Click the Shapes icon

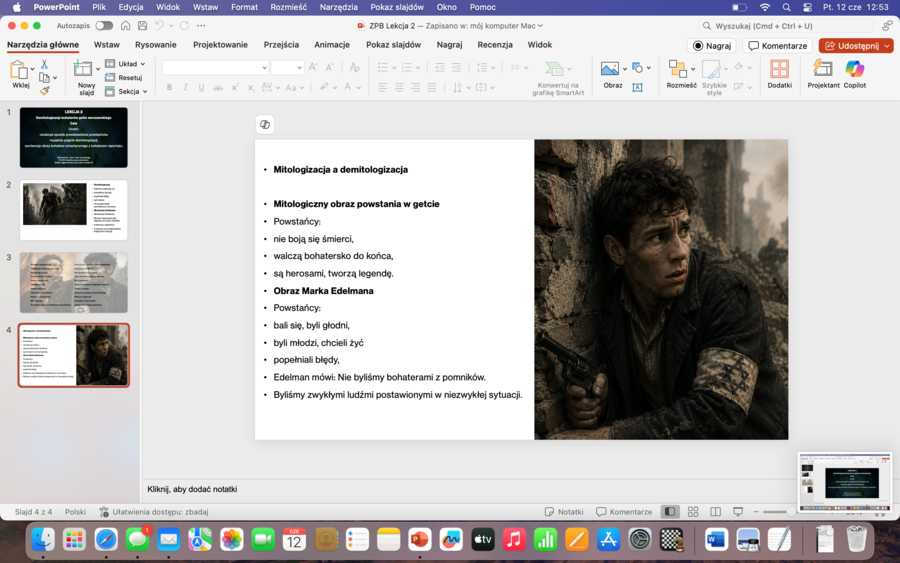[637, 68]
